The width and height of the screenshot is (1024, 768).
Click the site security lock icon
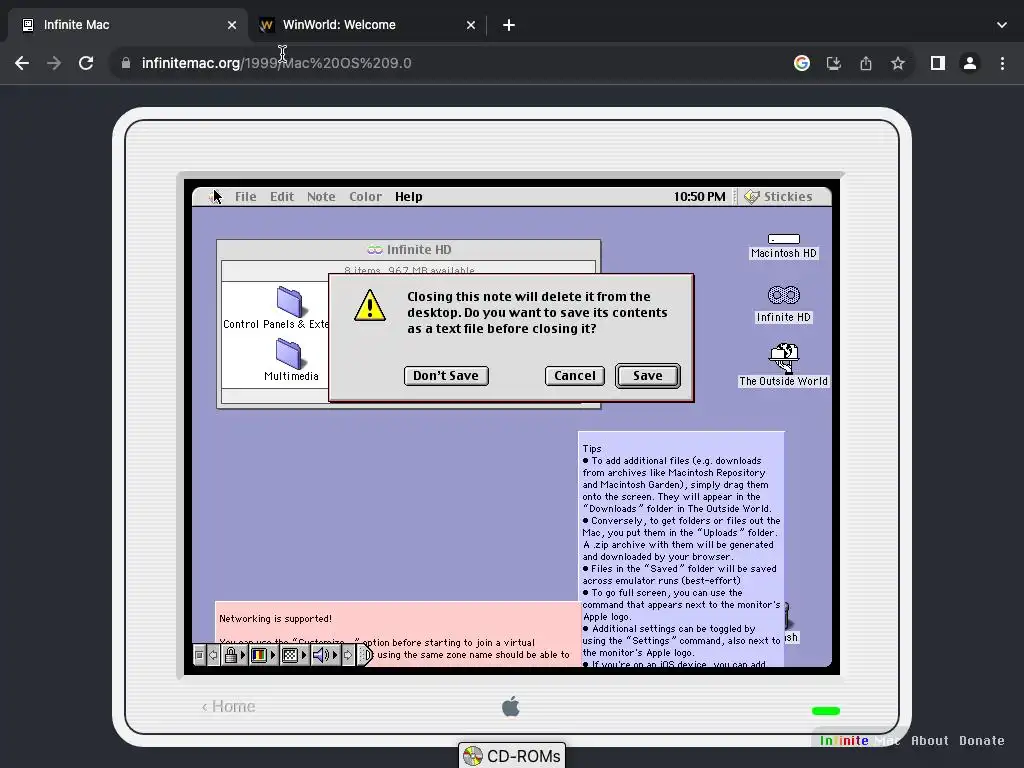(x=126, y=63)
